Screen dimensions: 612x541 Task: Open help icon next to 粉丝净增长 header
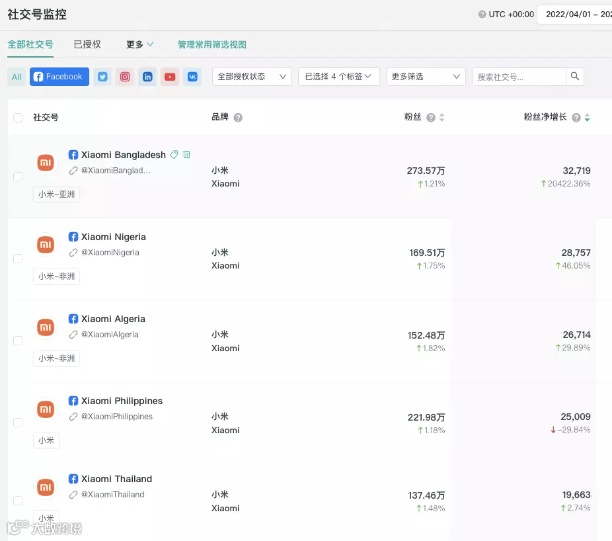click(576, 117)
